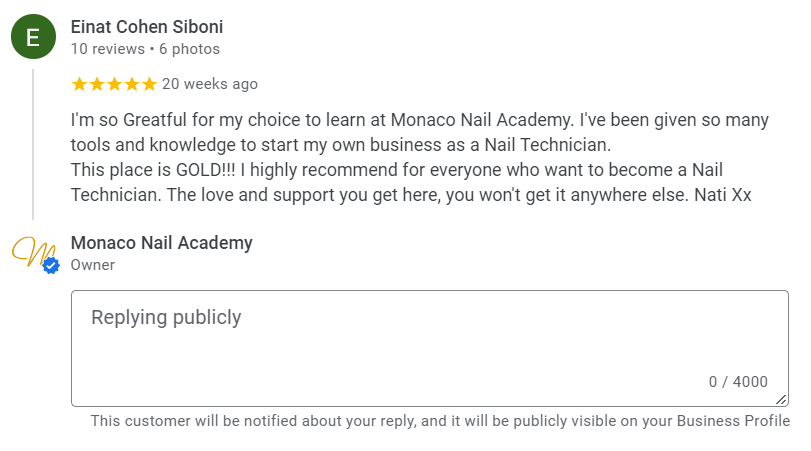The width and height of the screenshot is (811, 451).
Task: Click the 0 / 4000 character counter
Action: tap(738, 381)
